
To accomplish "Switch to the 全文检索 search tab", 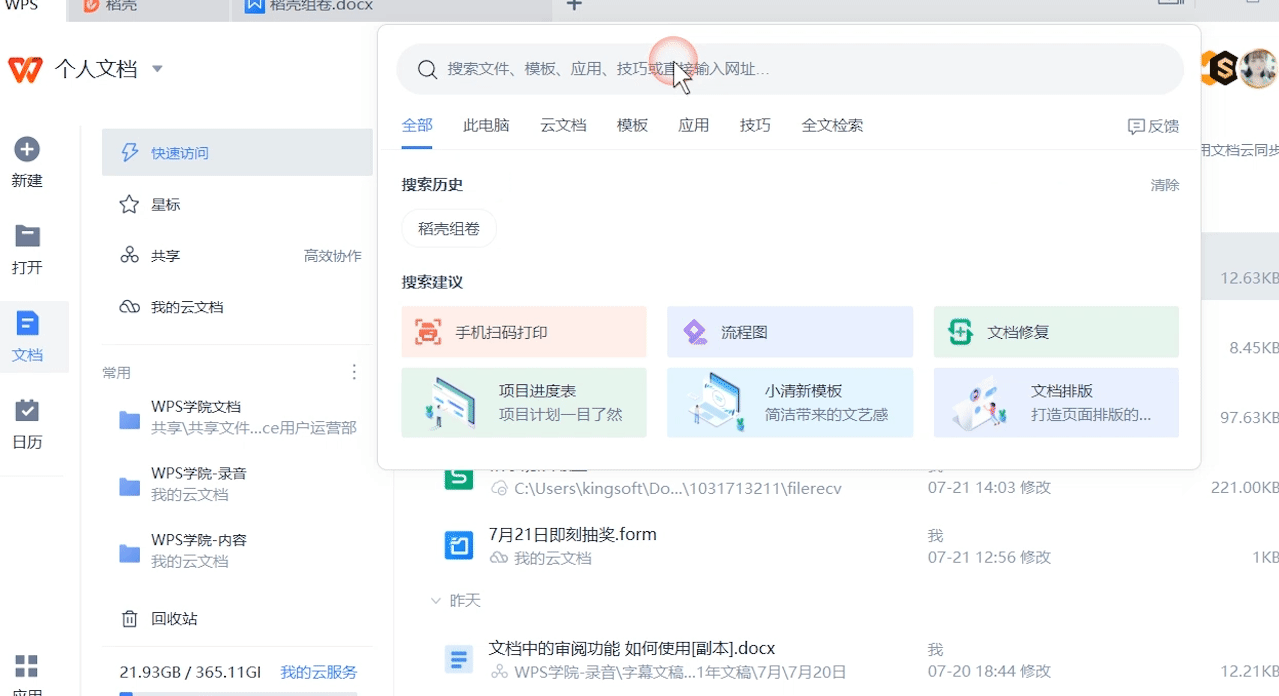I will (832, 125).
